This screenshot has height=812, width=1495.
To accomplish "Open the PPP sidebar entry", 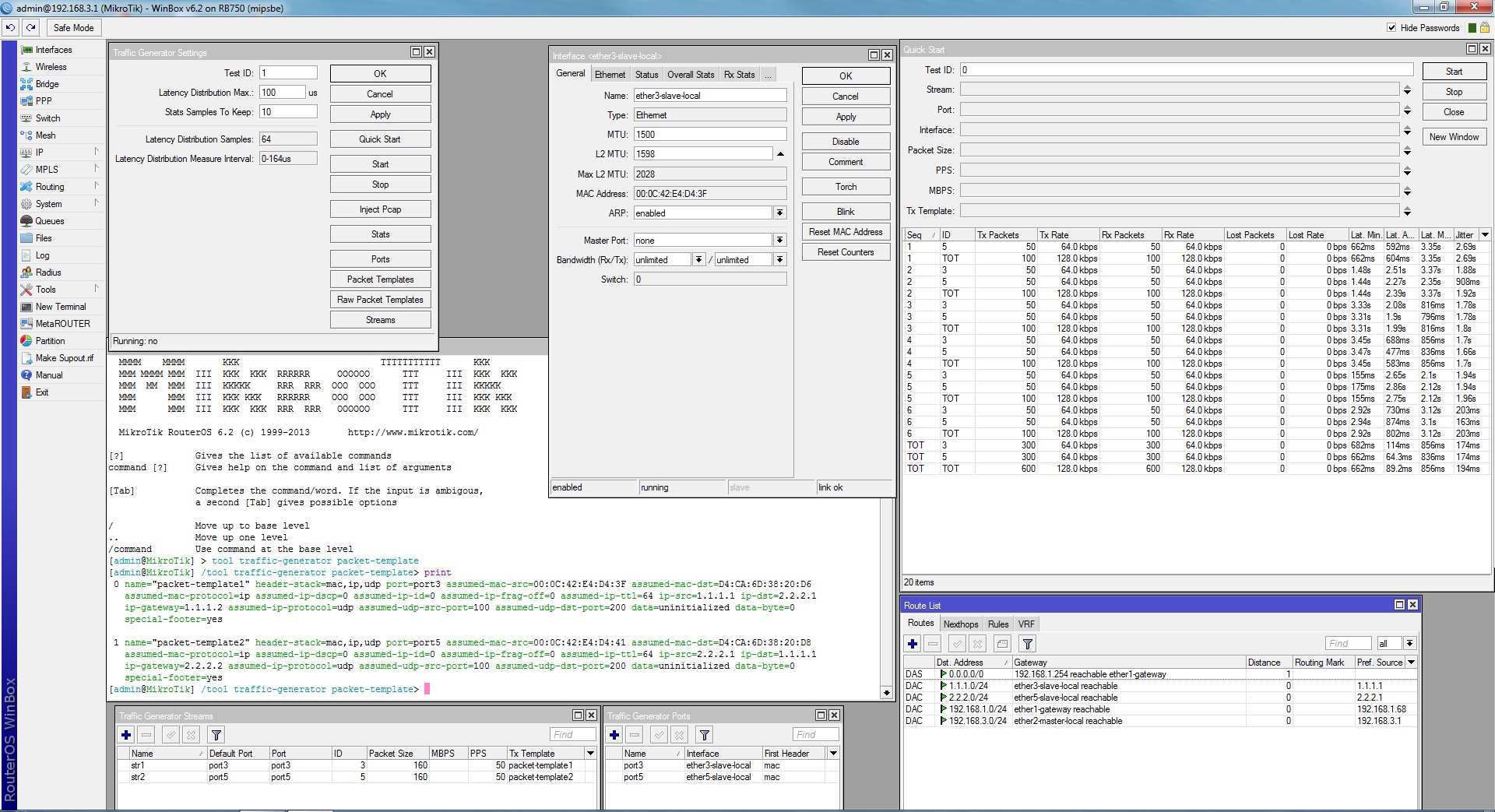I will (x=44, y=101).
